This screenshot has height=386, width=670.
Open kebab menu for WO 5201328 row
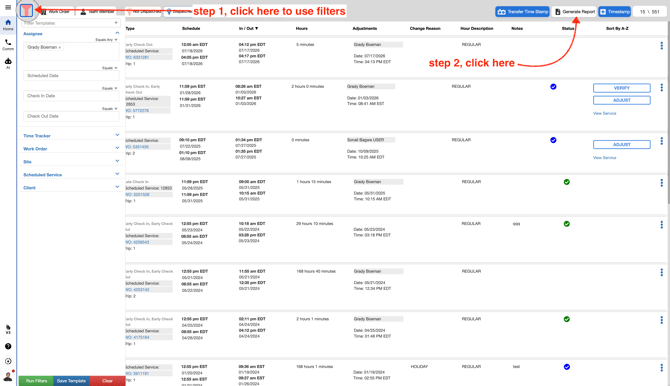[x=661, y=183]
